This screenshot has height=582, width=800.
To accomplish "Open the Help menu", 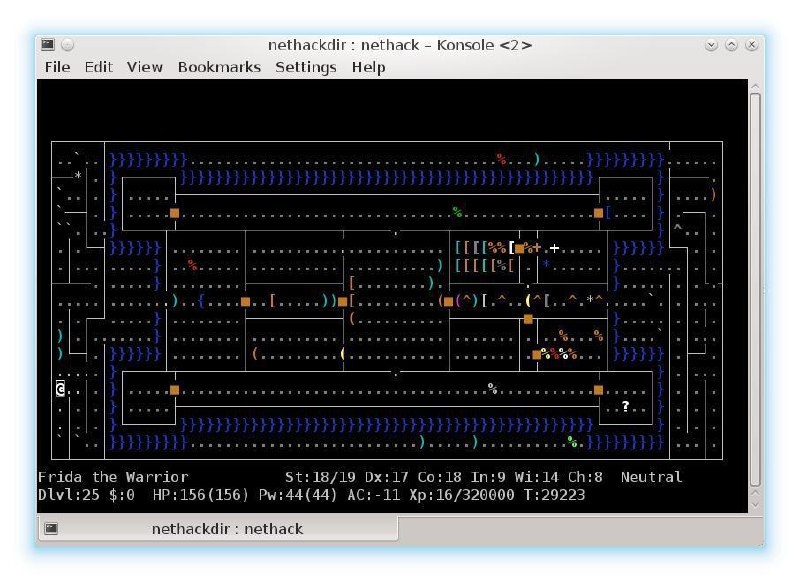I will coord(368,67).
